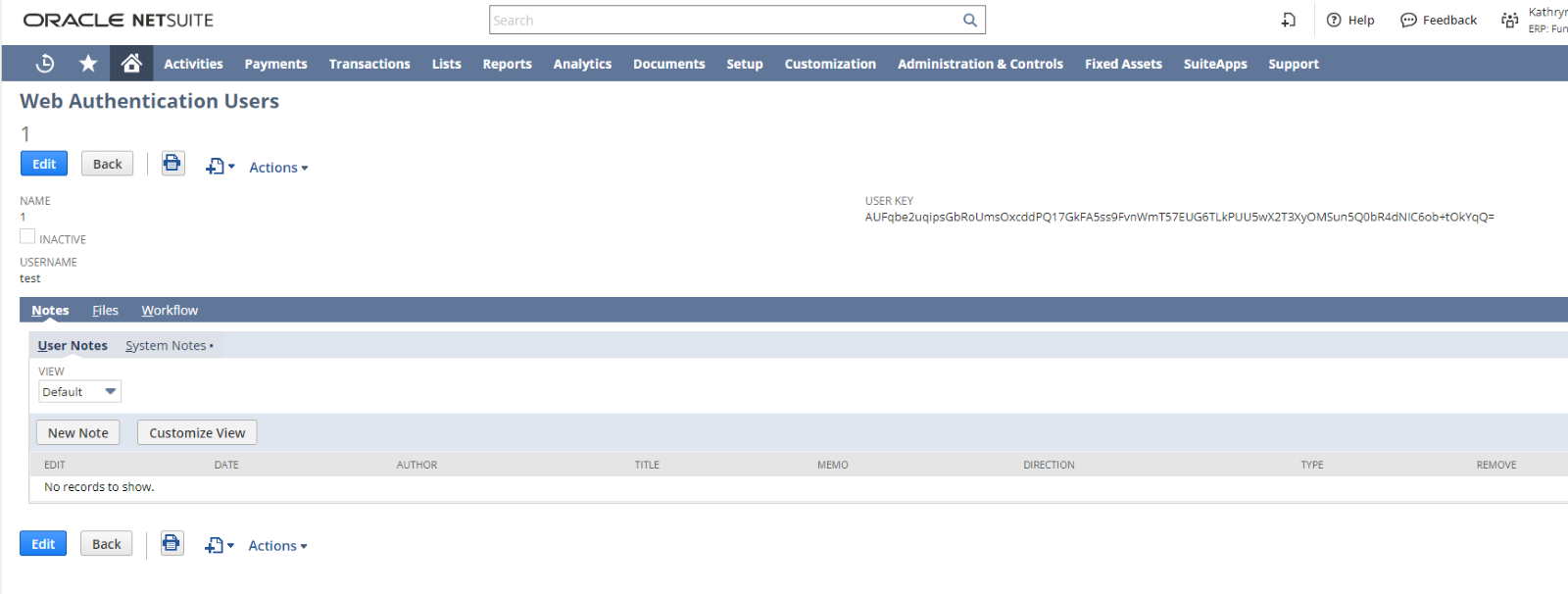
Task: Open the Create New icon in header
Action: (x=1288, y=21)
